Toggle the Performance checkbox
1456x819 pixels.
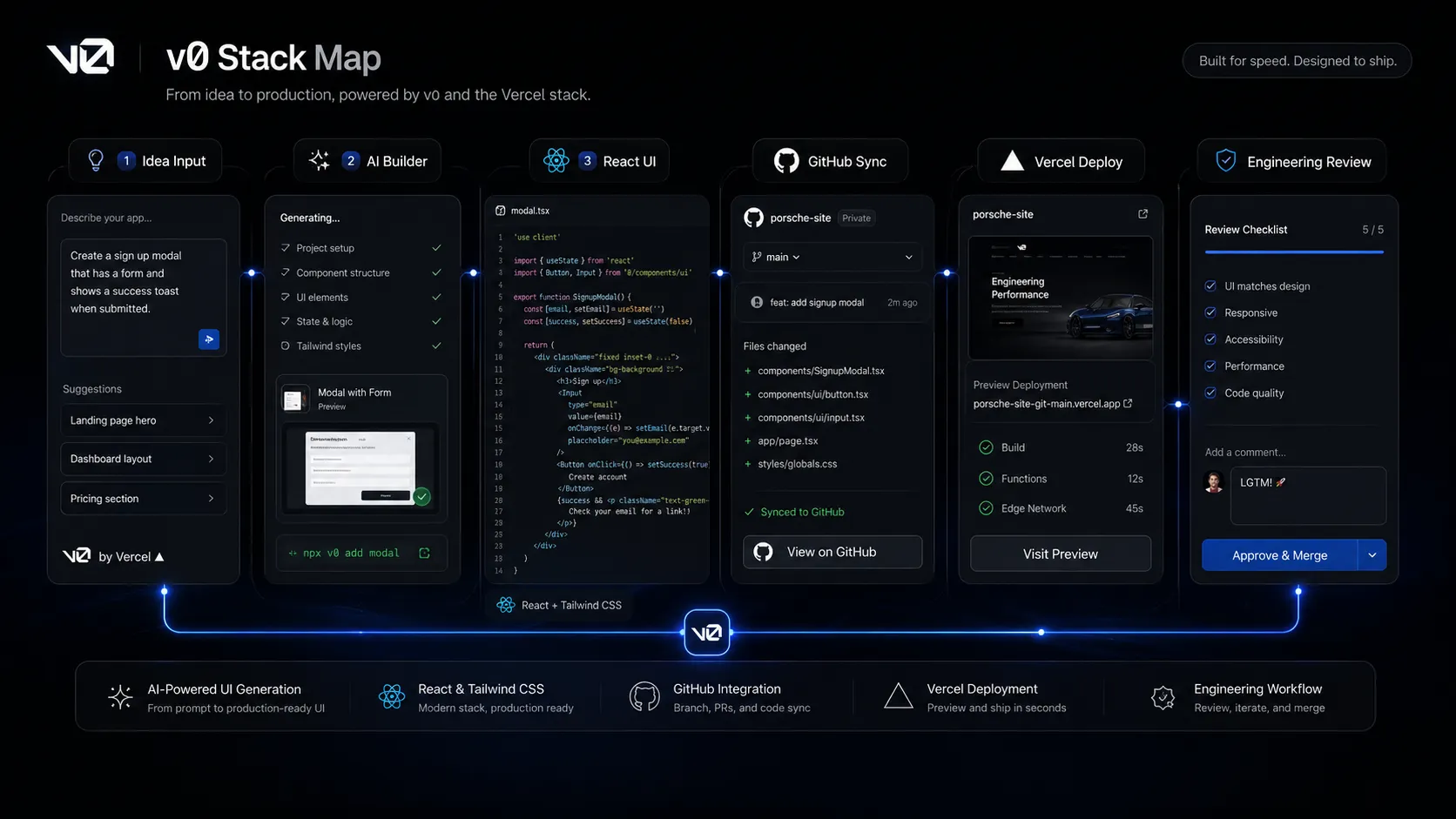1210,366
